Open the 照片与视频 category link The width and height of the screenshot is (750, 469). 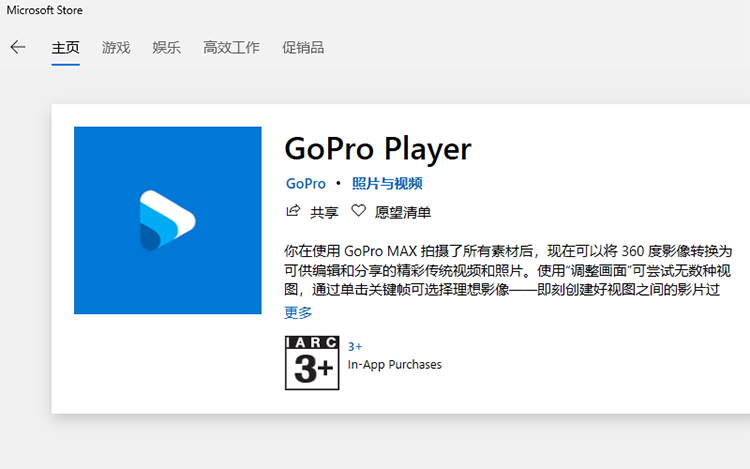coord(387,184)
